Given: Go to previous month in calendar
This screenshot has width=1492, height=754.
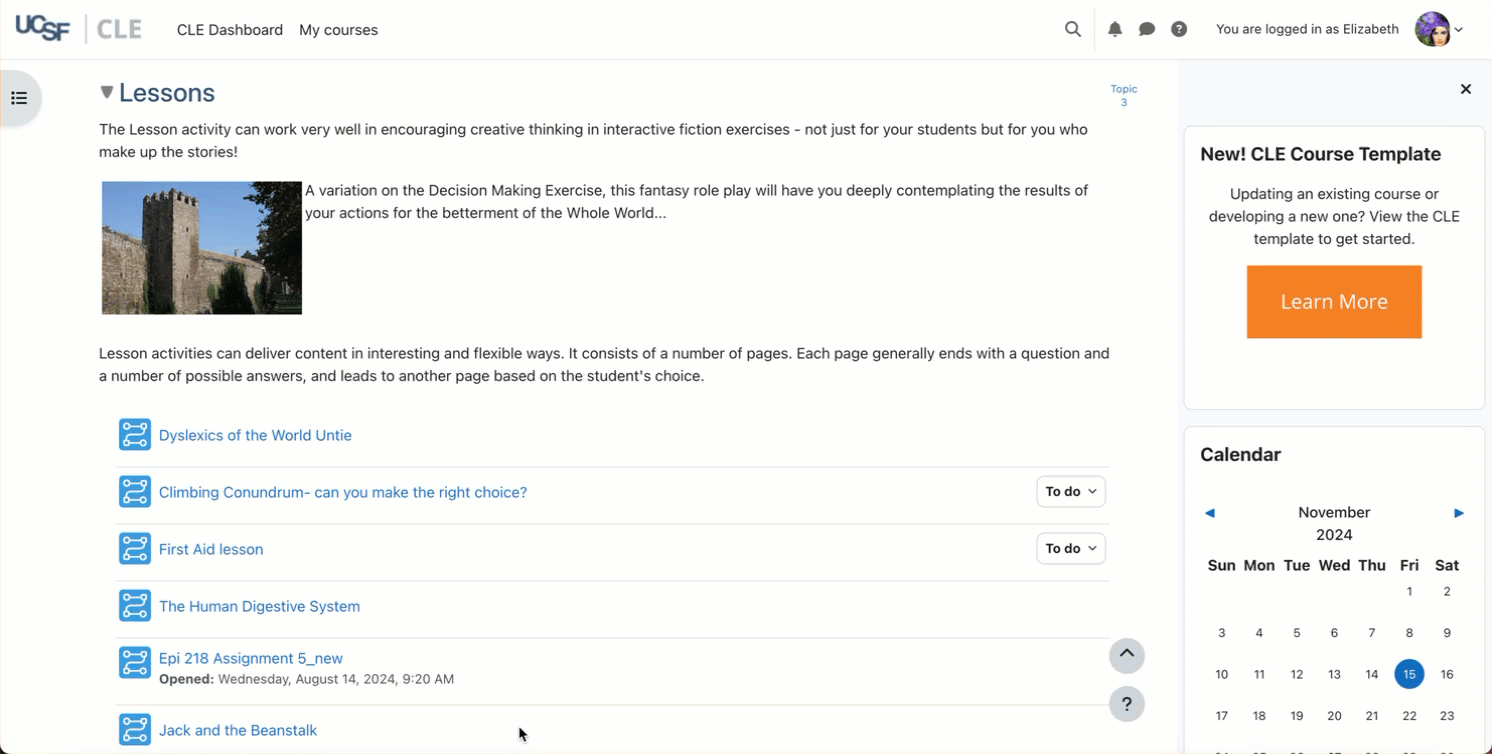Looking at the screenshot, I should [1210, 513].
